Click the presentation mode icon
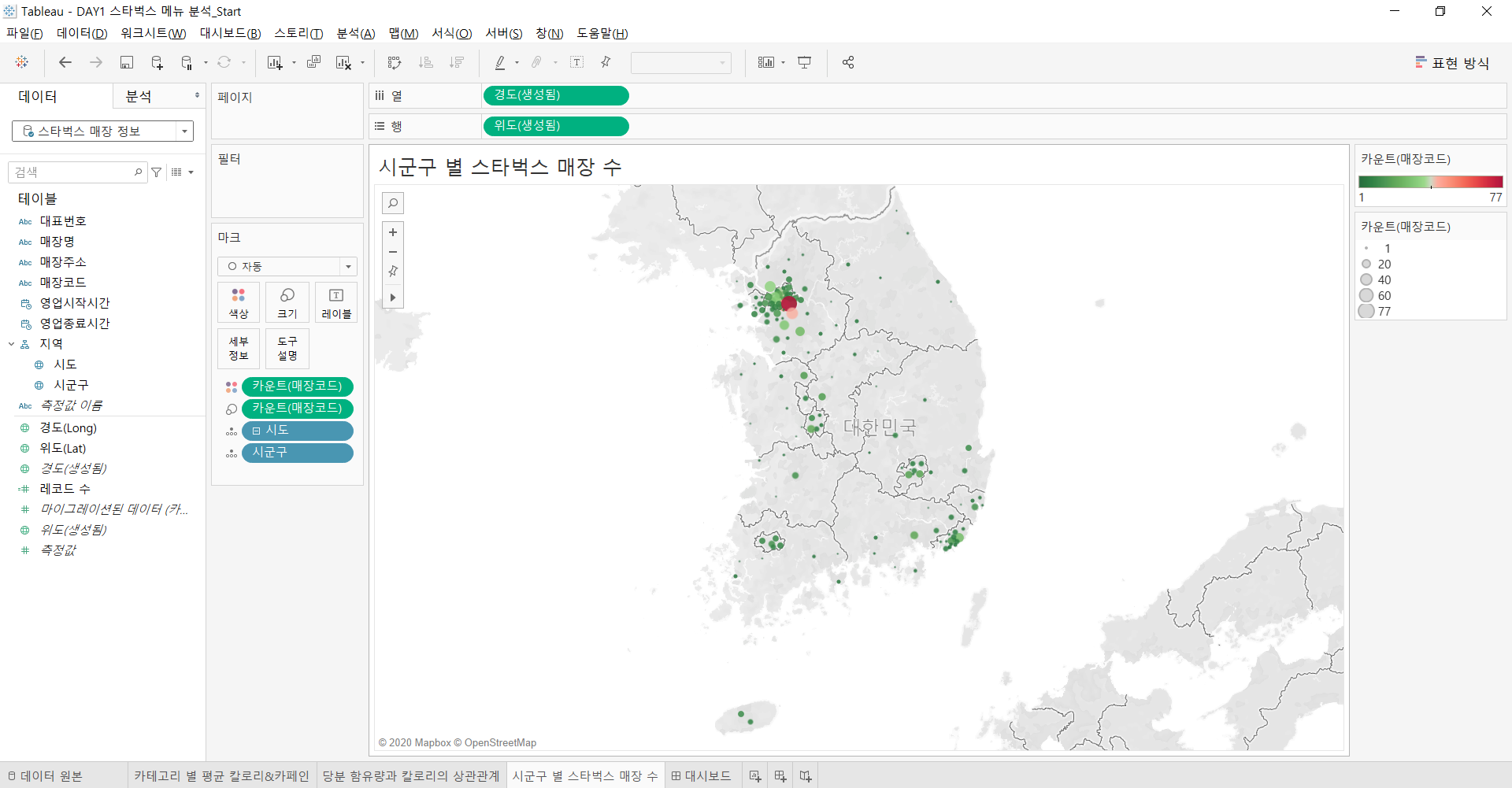Image resolution: width=1512 pixels, height=788 pixels. coord(804,62)
